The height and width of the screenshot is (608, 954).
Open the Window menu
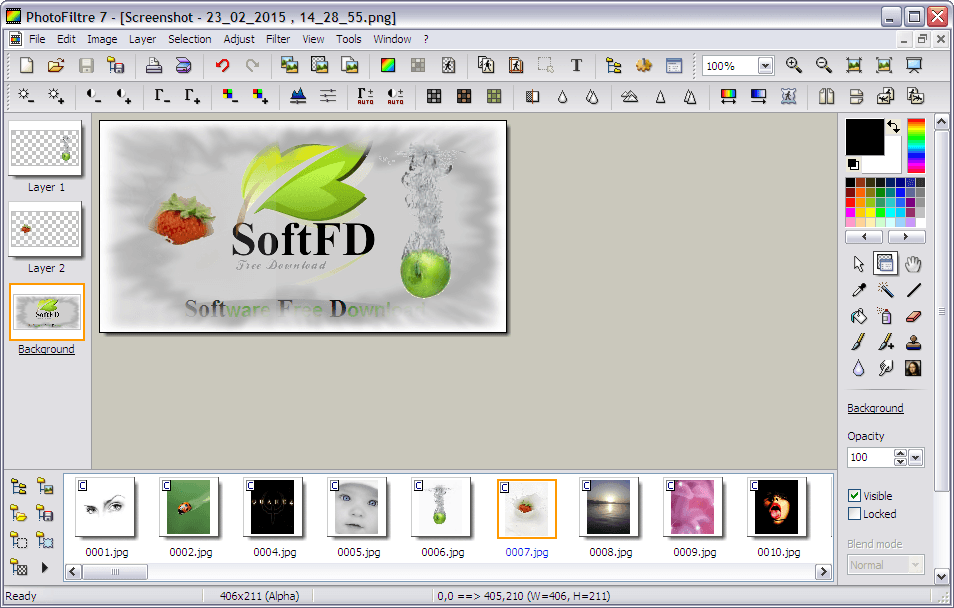click(392, 39)
